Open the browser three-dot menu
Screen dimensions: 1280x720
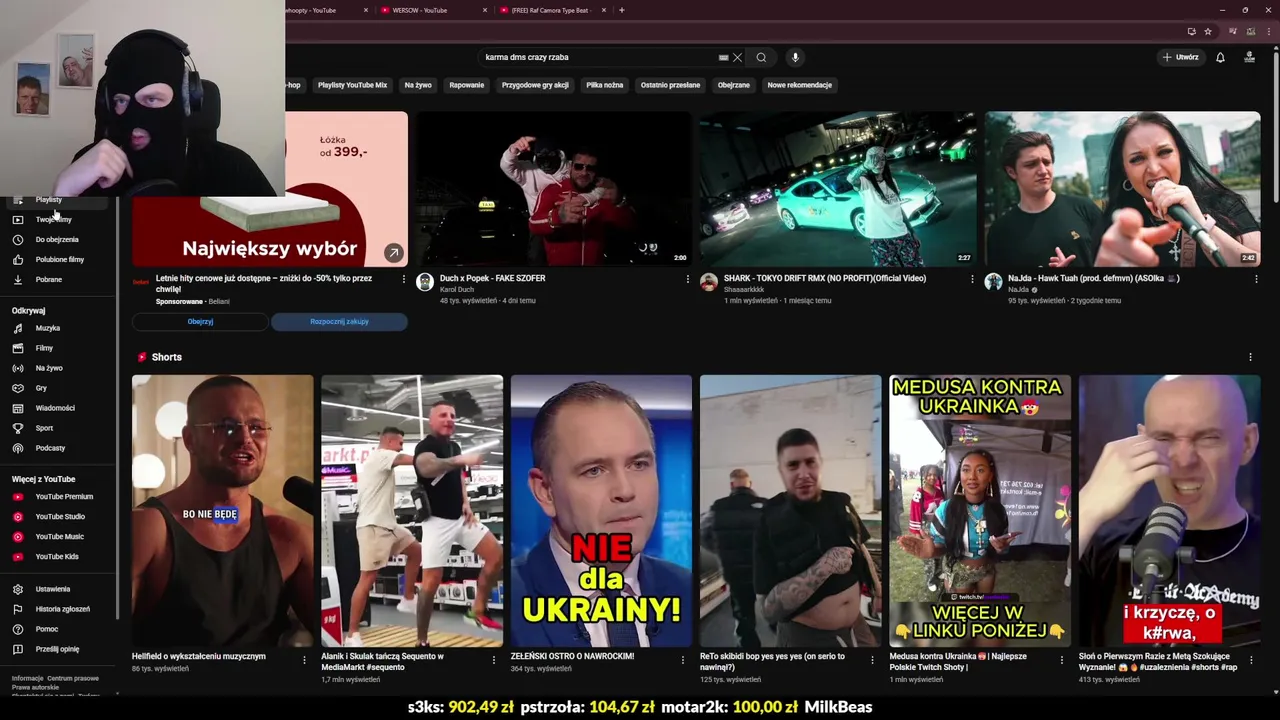1267,31
